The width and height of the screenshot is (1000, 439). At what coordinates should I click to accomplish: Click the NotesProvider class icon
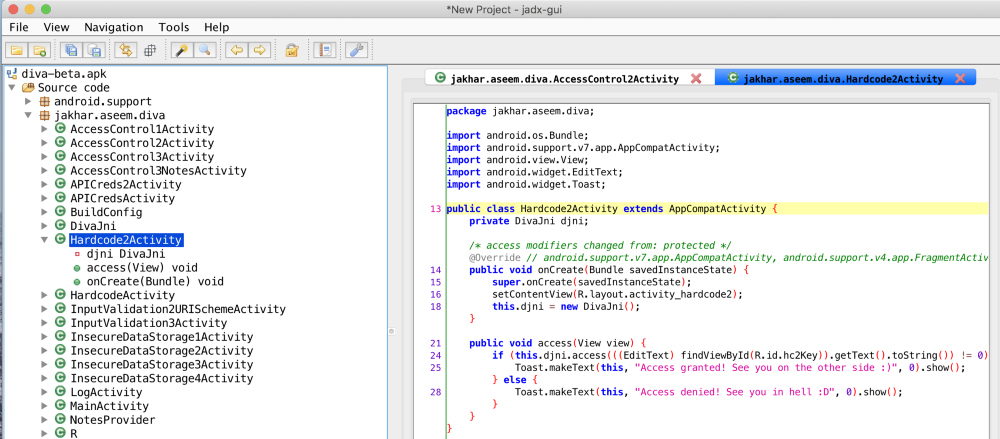[61, 420]
